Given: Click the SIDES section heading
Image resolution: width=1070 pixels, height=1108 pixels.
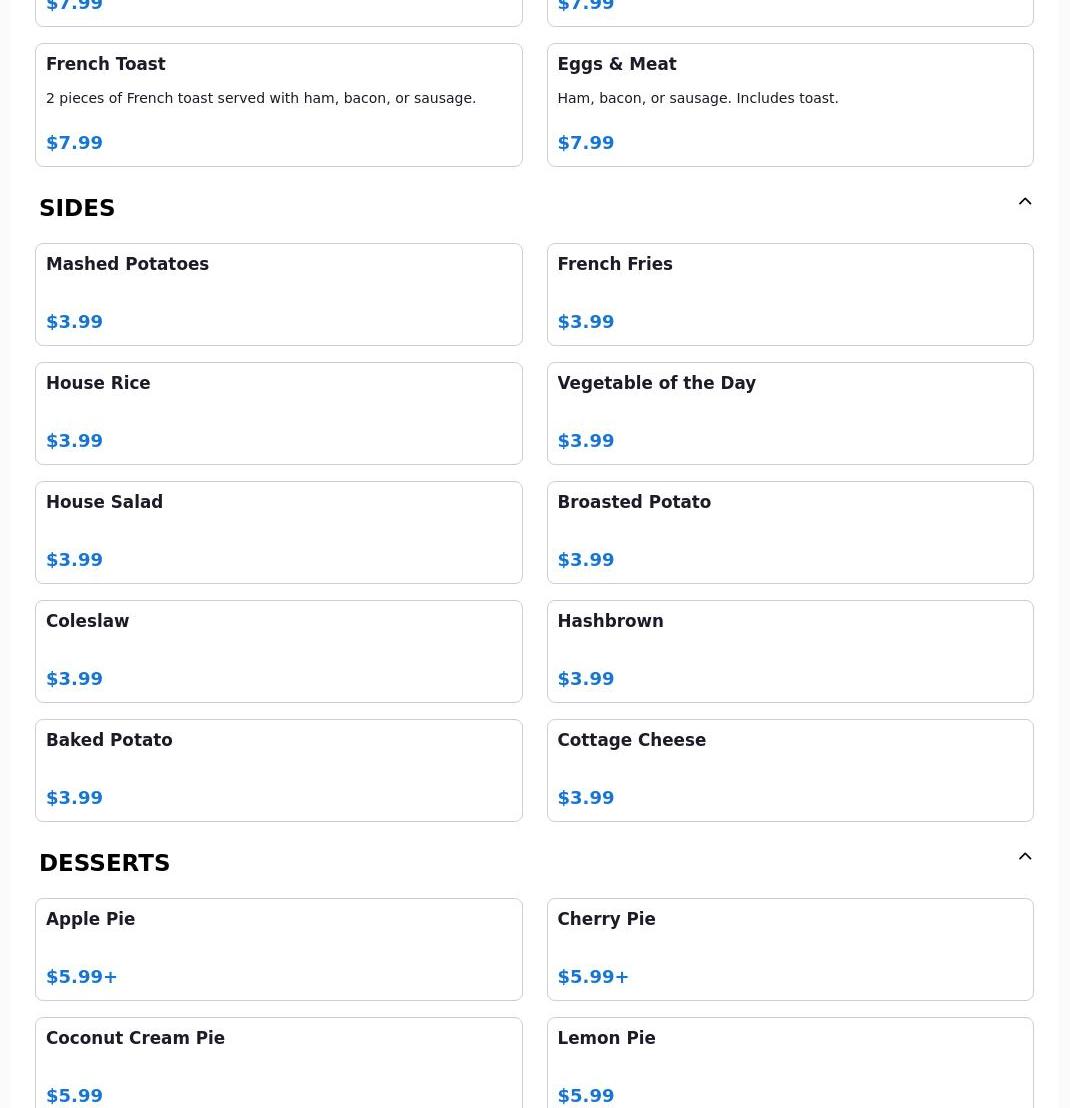Looking at the screenshot, I should point(77,208).
